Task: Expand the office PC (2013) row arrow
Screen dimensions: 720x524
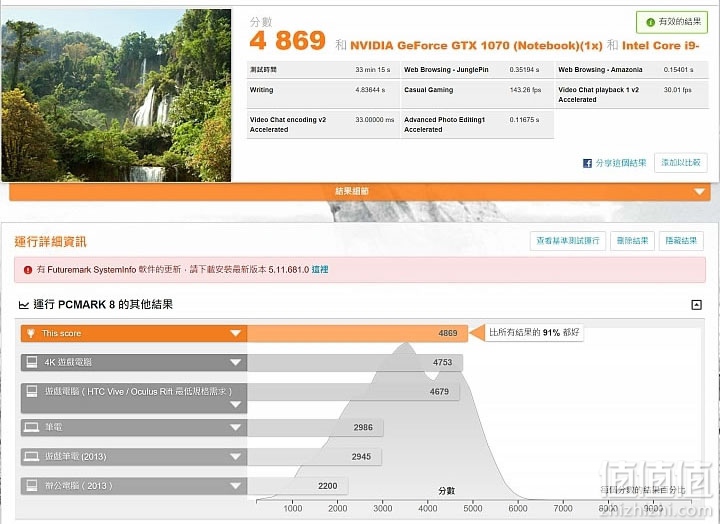Action: coord(235,486)
